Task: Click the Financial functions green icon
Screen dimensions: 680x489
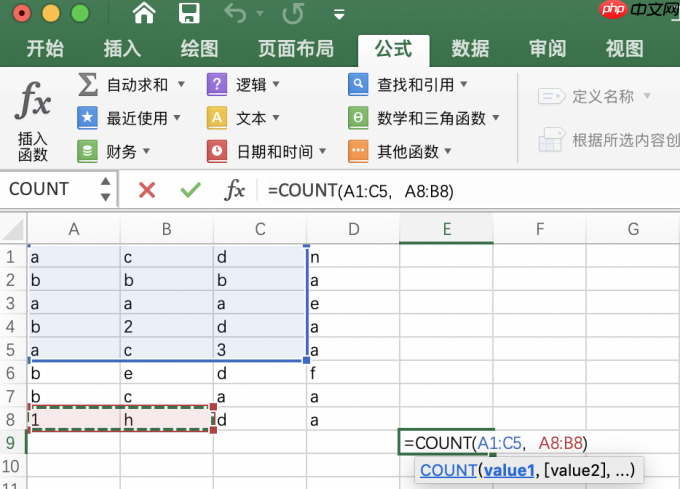Action: coord(88,151)
